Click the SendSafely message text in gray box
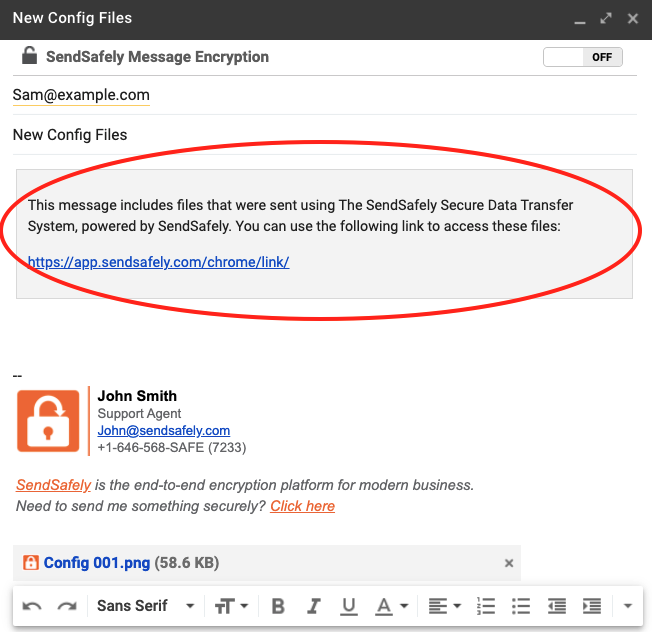Viewport: 652px width, 632px height. click(x=300, y=215)
